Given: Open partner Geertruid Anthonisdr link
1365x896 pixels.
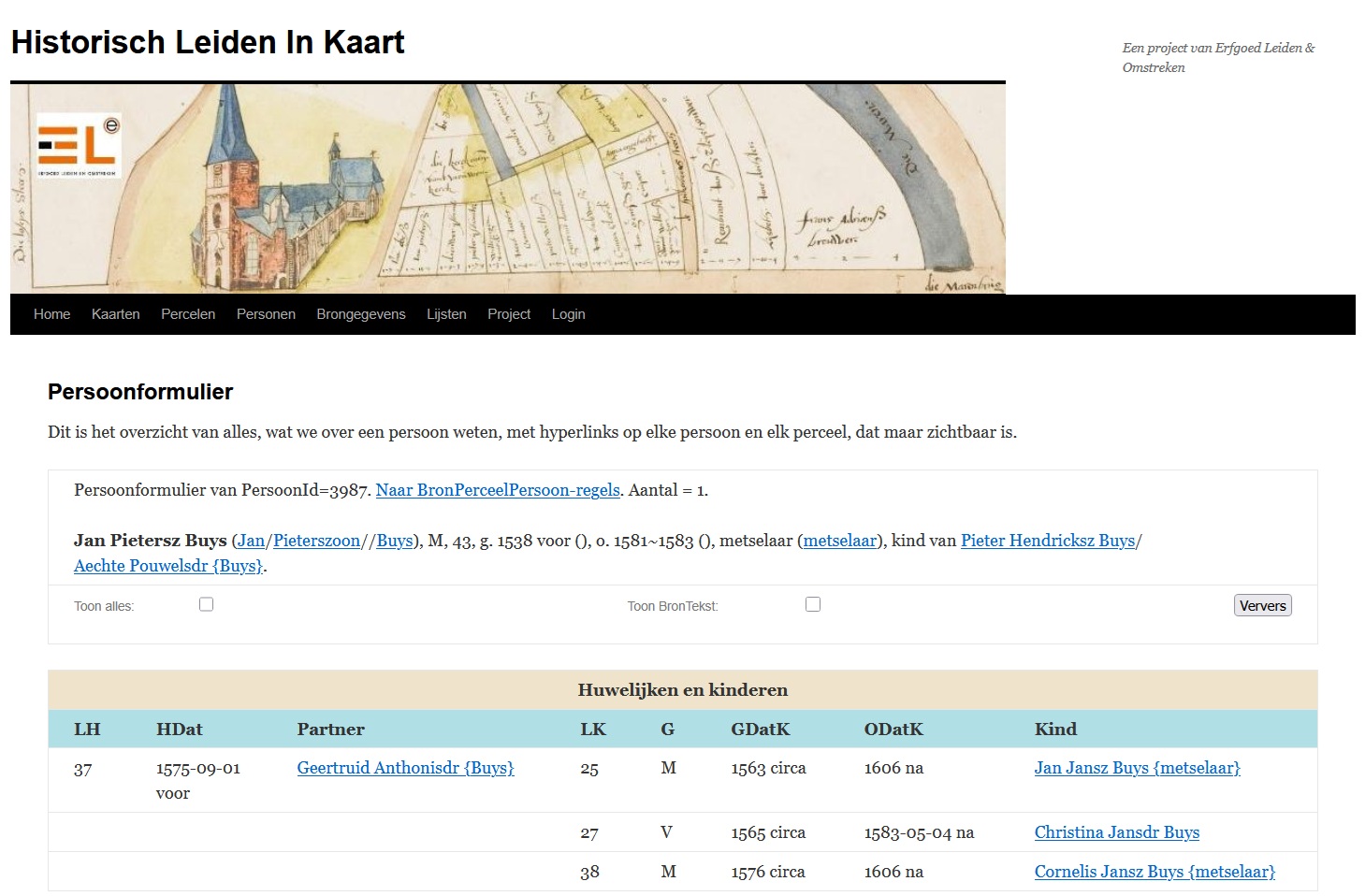Looking at the screenshot, I should (x=405, y=768).
